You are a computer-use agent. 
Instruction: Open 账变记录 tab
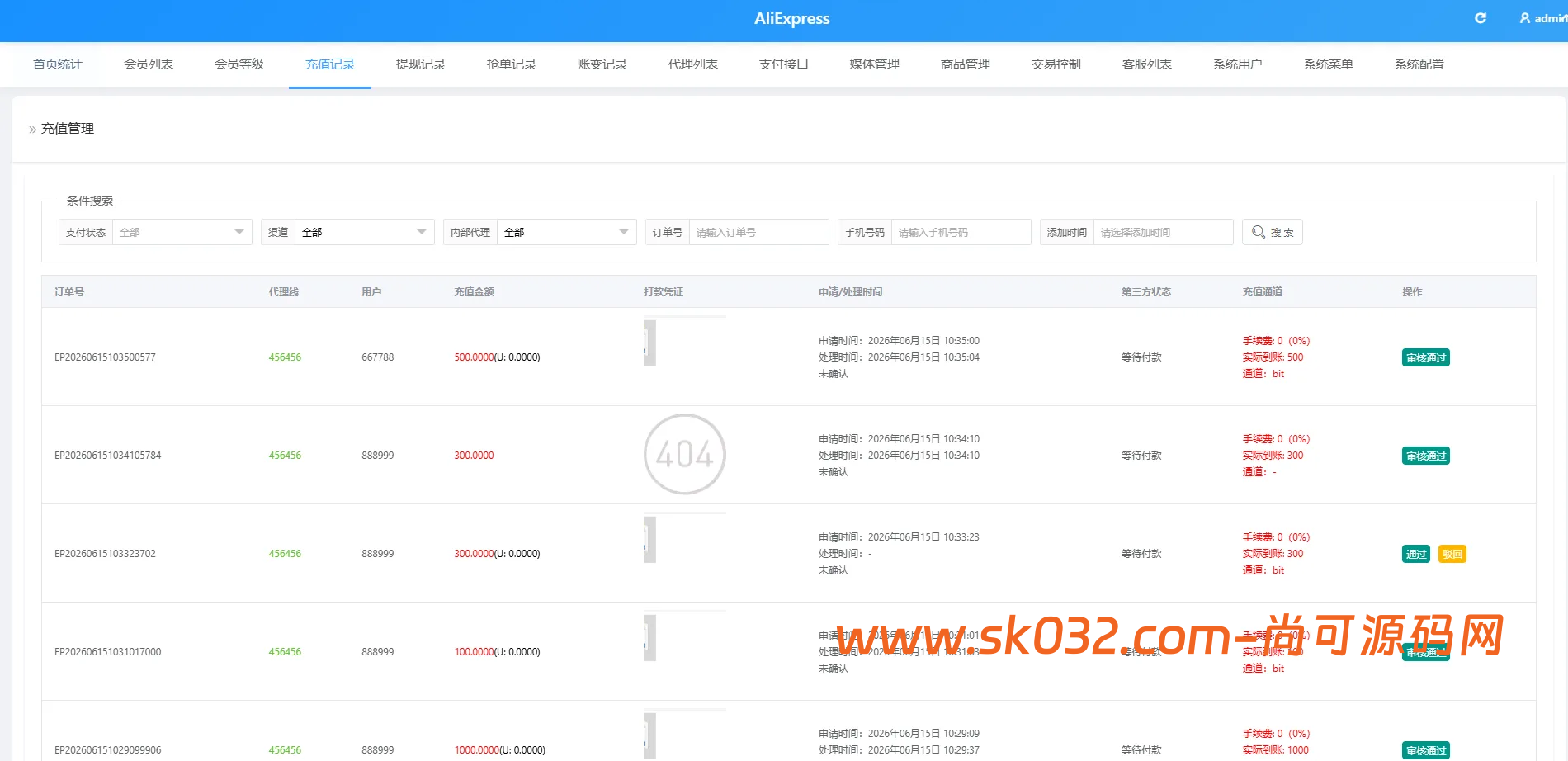click(602, 64)
